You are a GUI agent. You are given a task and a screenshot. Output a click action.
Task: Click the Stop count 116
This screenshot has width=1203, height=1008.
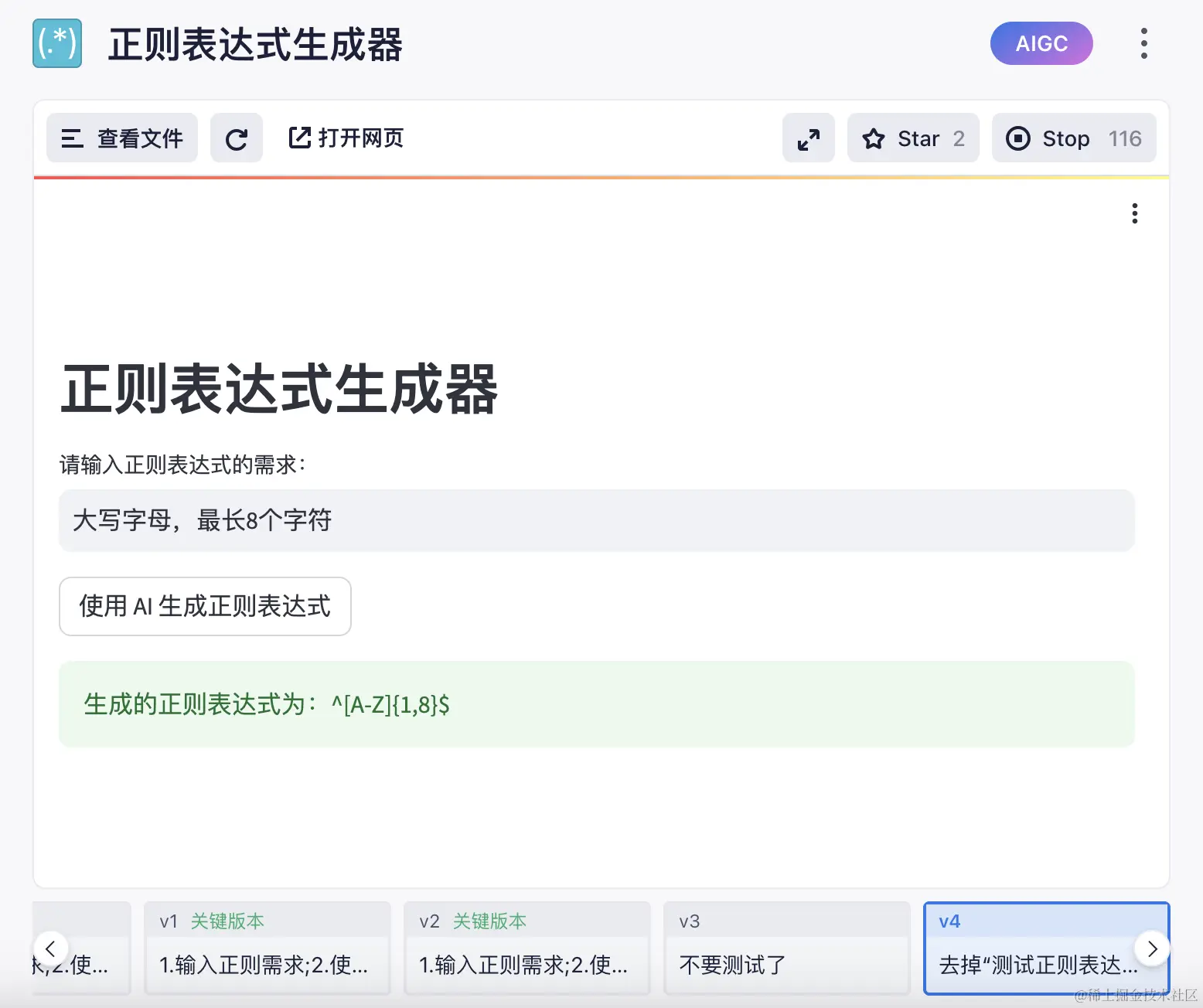[x=1125, y=138]
